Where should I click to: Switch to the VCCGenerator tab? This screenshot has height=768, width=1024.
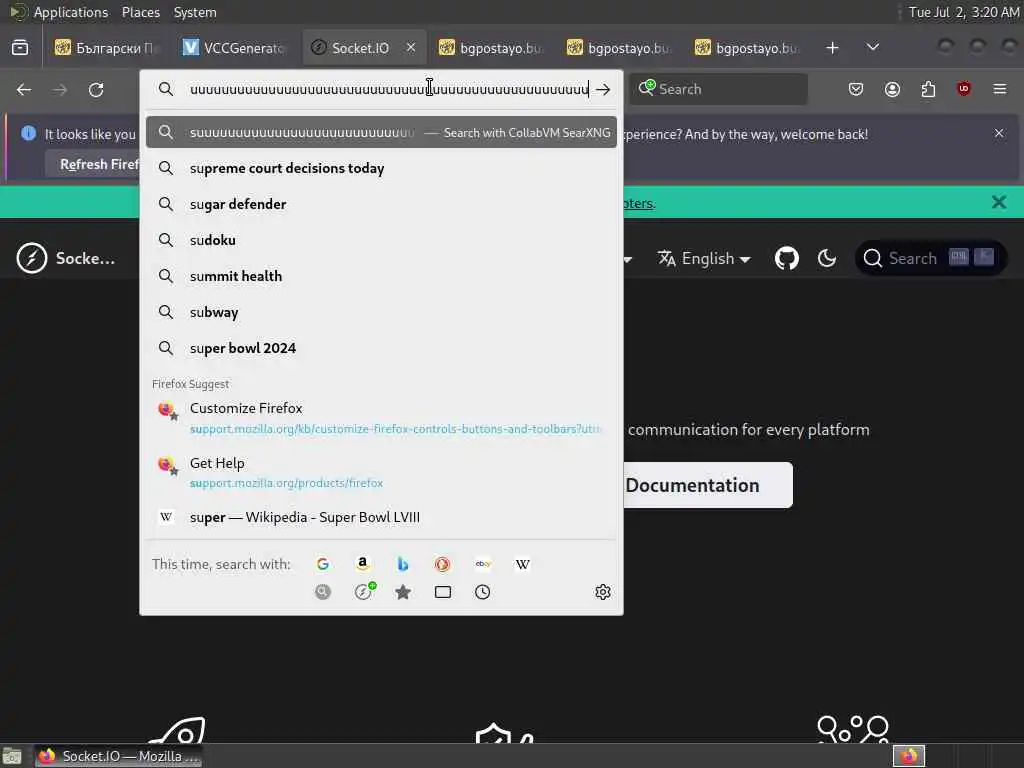(x=234, y=48)
